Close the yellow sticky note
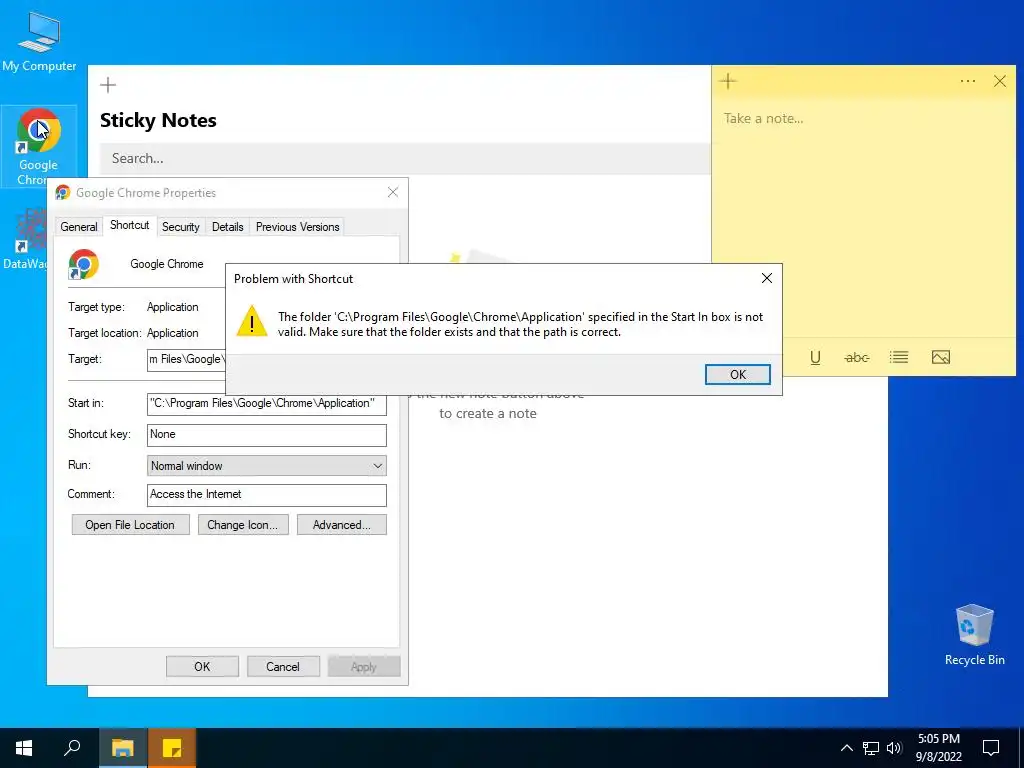The image size is (1024, 768). 1000,81
